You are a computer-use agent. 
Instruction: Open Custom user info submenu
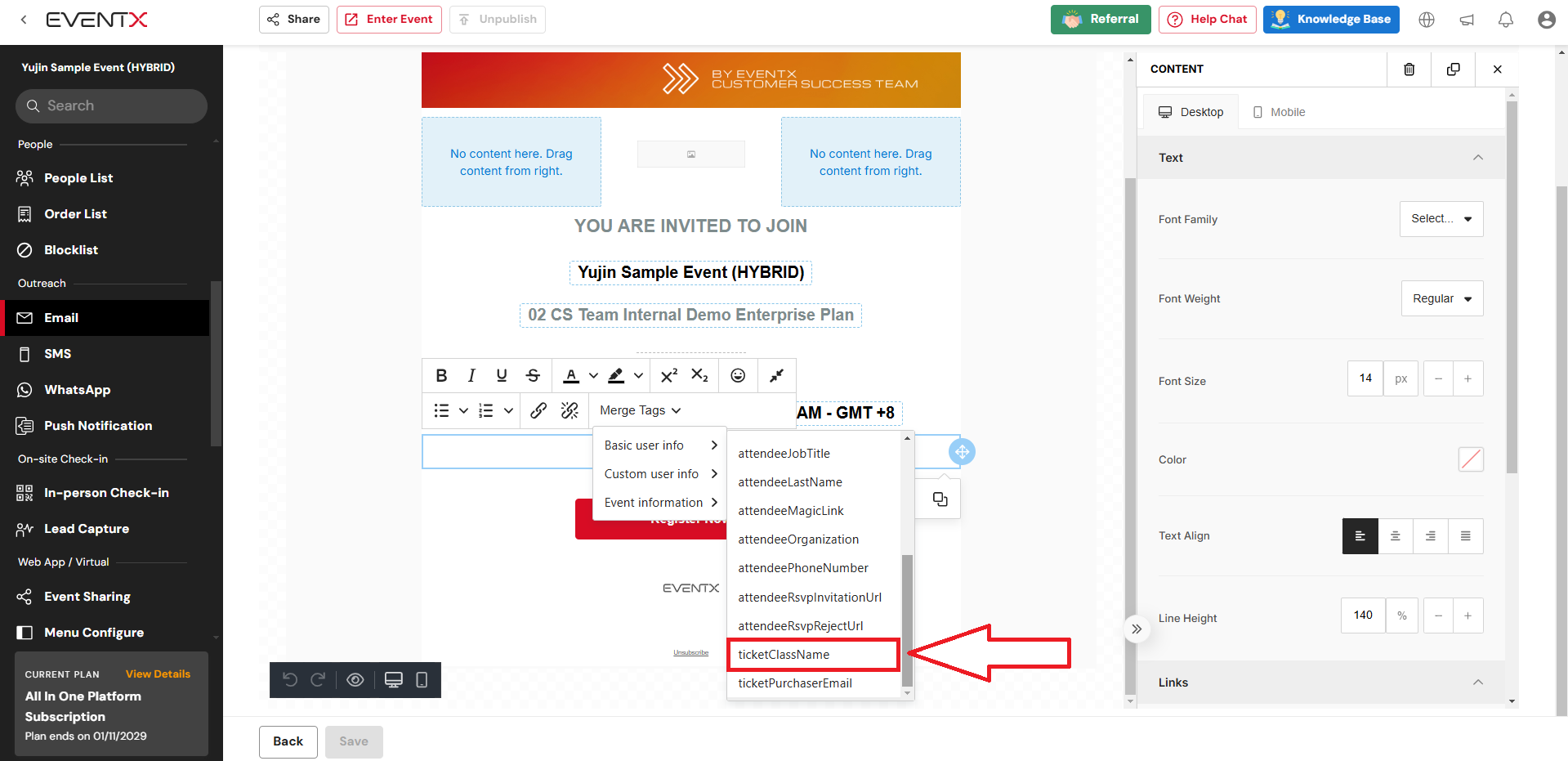[x=660, y=474]
